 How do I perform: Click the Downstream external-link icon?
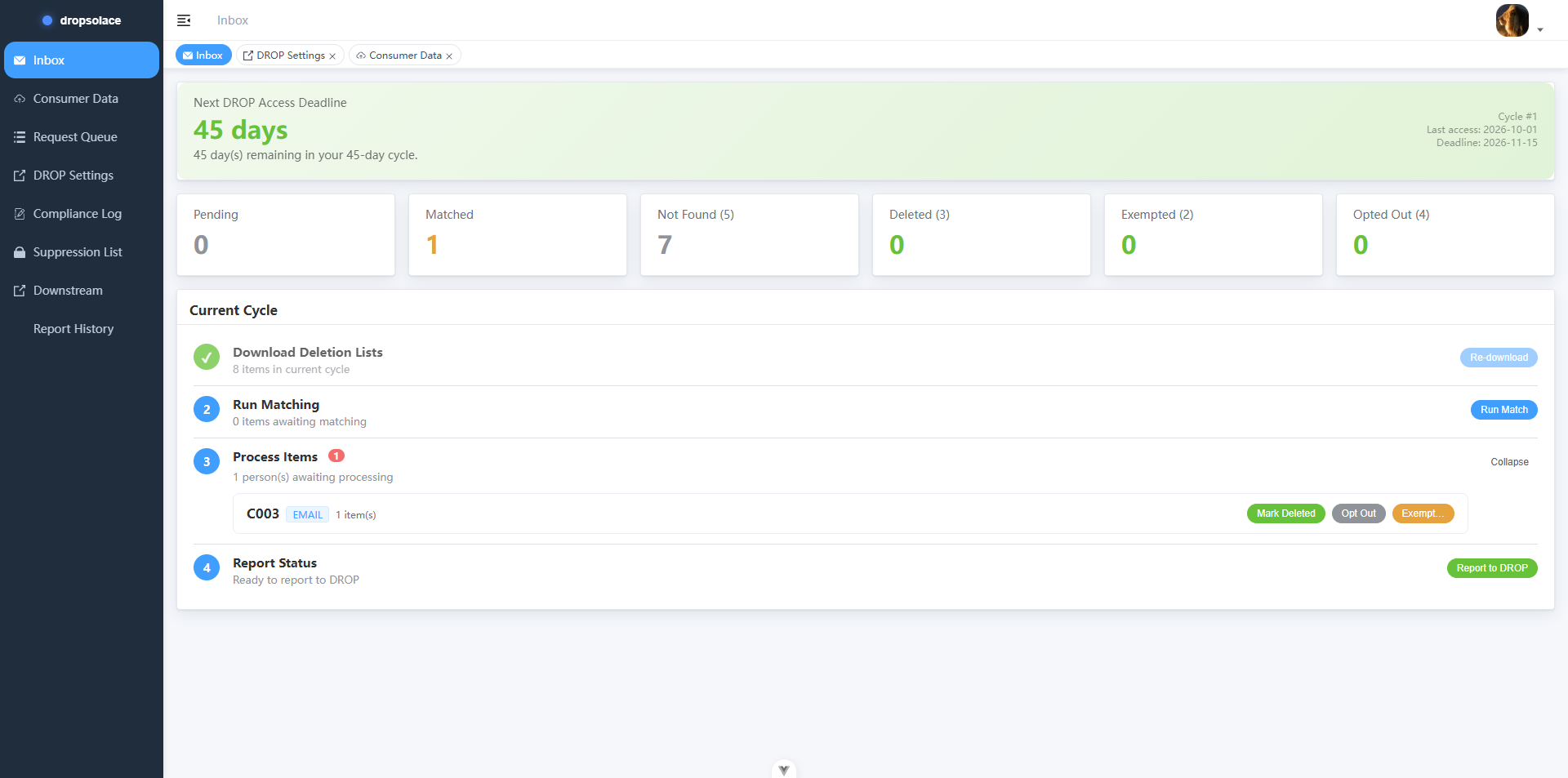(20, 291)
